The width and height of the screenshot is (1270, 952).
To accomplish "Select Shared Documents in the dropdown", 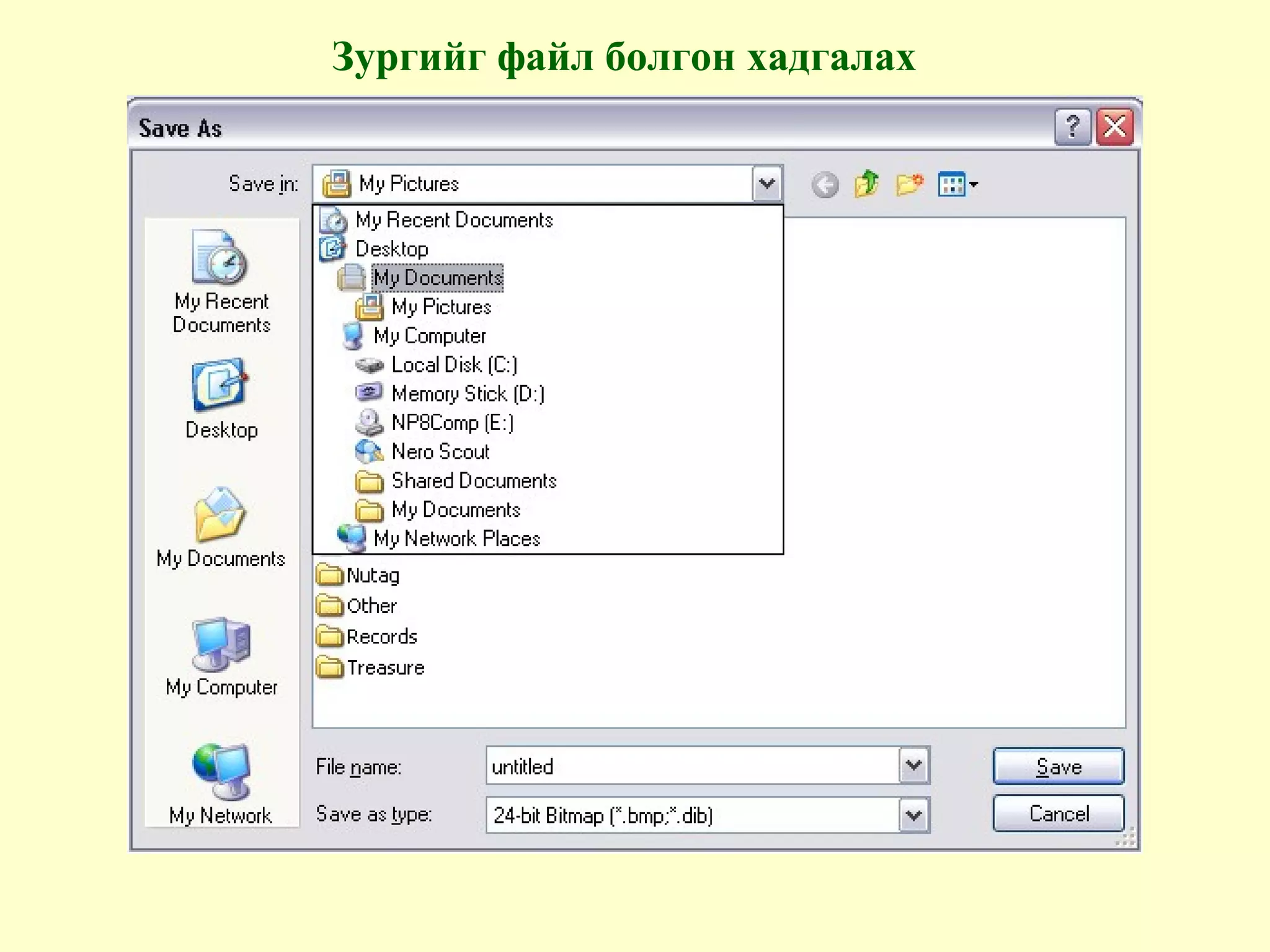I will pos(548,480).
